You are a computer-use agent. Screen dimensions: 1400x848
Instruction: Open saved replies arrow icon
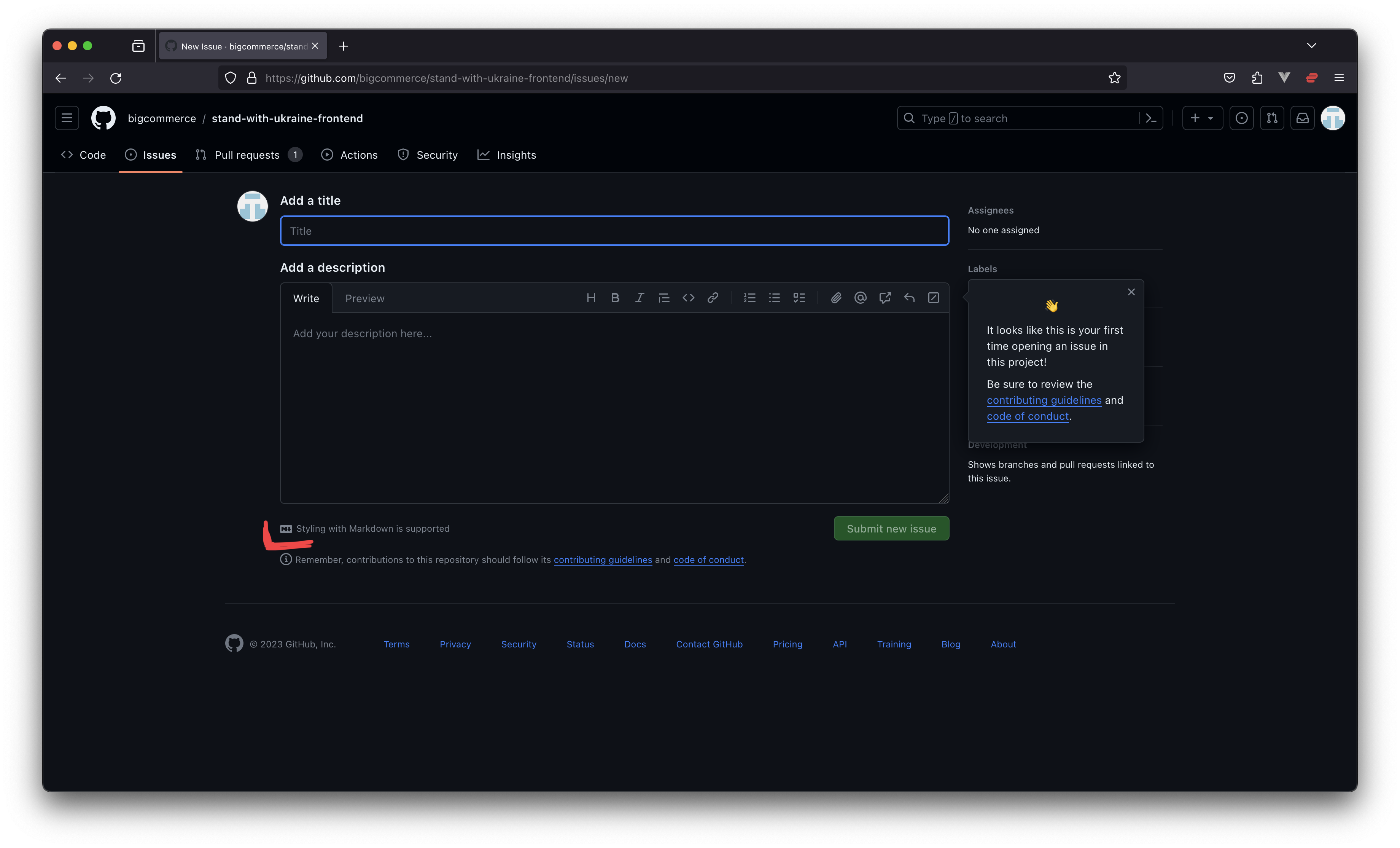coord(909,298)
